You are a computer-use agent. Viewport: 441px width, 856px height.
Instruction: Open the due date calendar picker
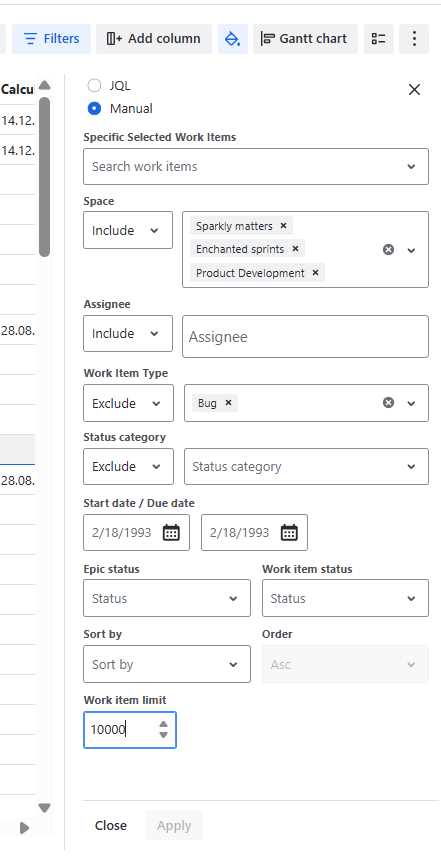tap(289, 532)
